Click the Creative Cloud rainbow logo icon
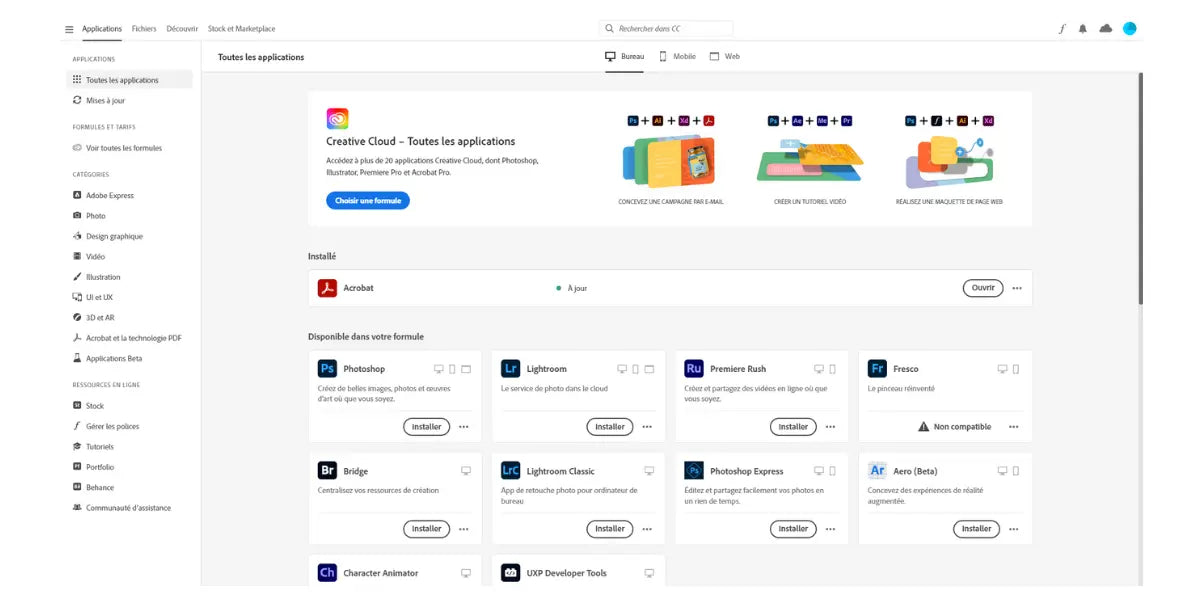 pos(337,118)
